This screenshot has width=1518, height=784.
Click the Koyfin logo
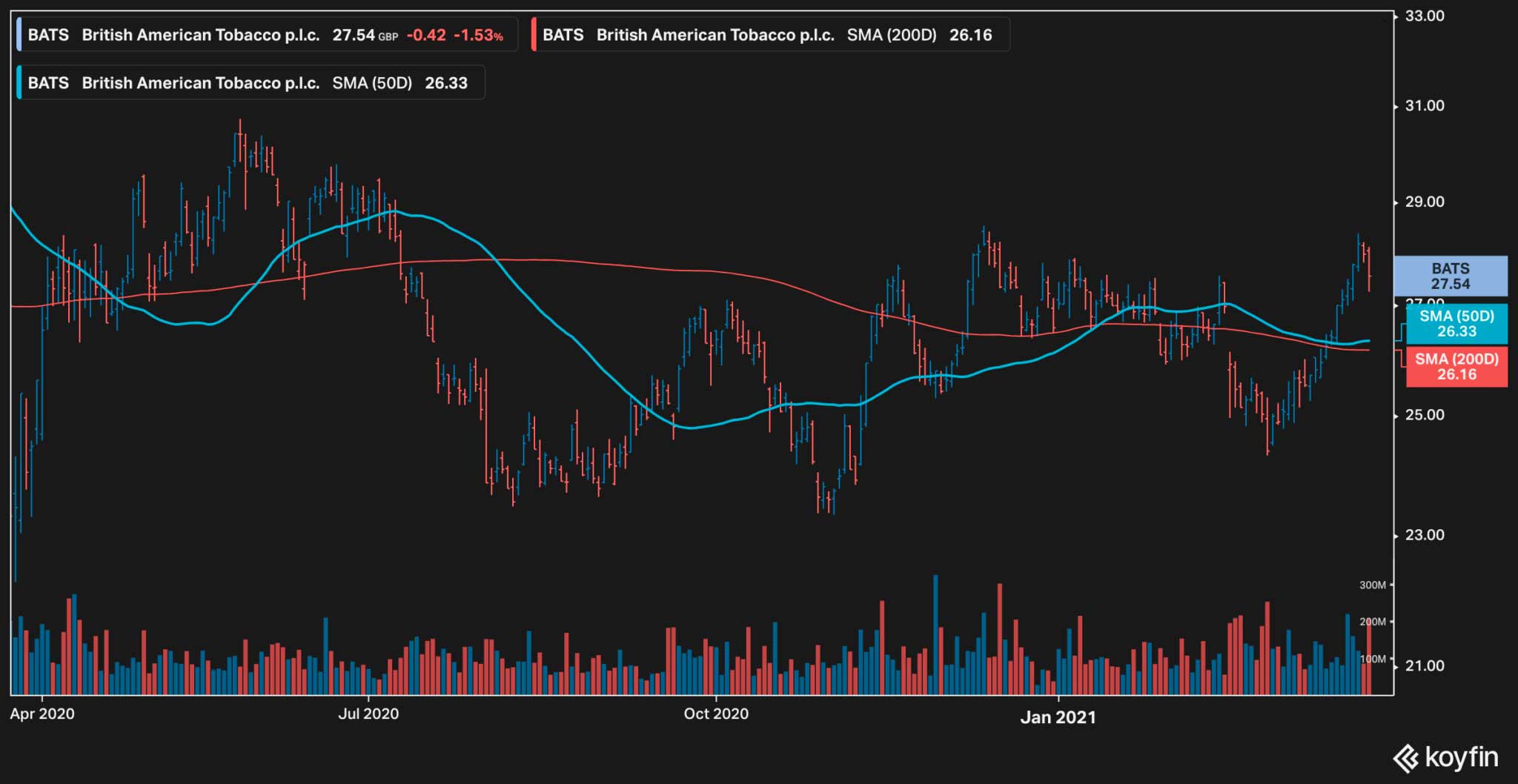(1445, 758)
